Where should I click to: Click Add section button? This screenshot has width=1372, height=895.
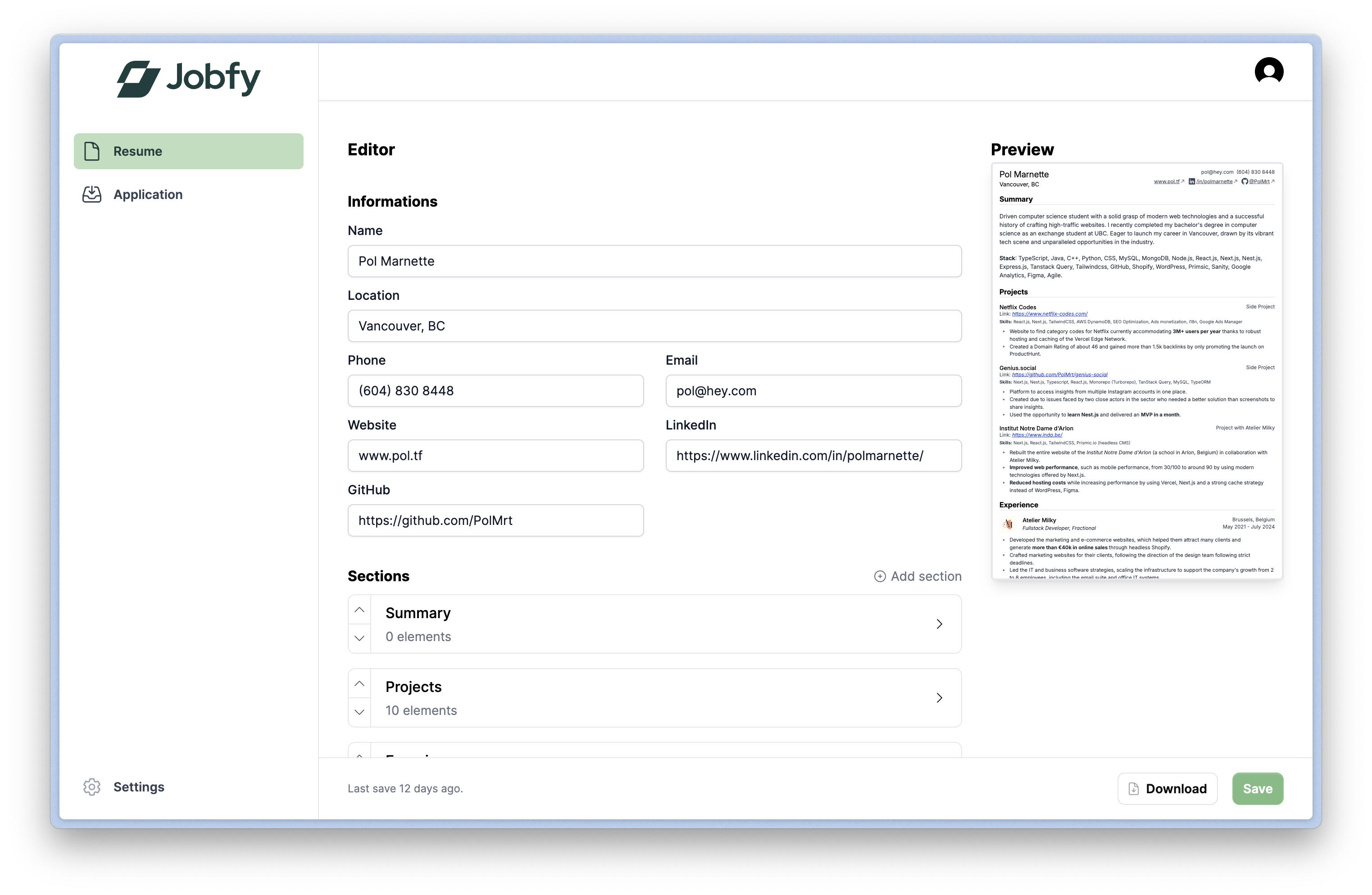click(918, 576)
